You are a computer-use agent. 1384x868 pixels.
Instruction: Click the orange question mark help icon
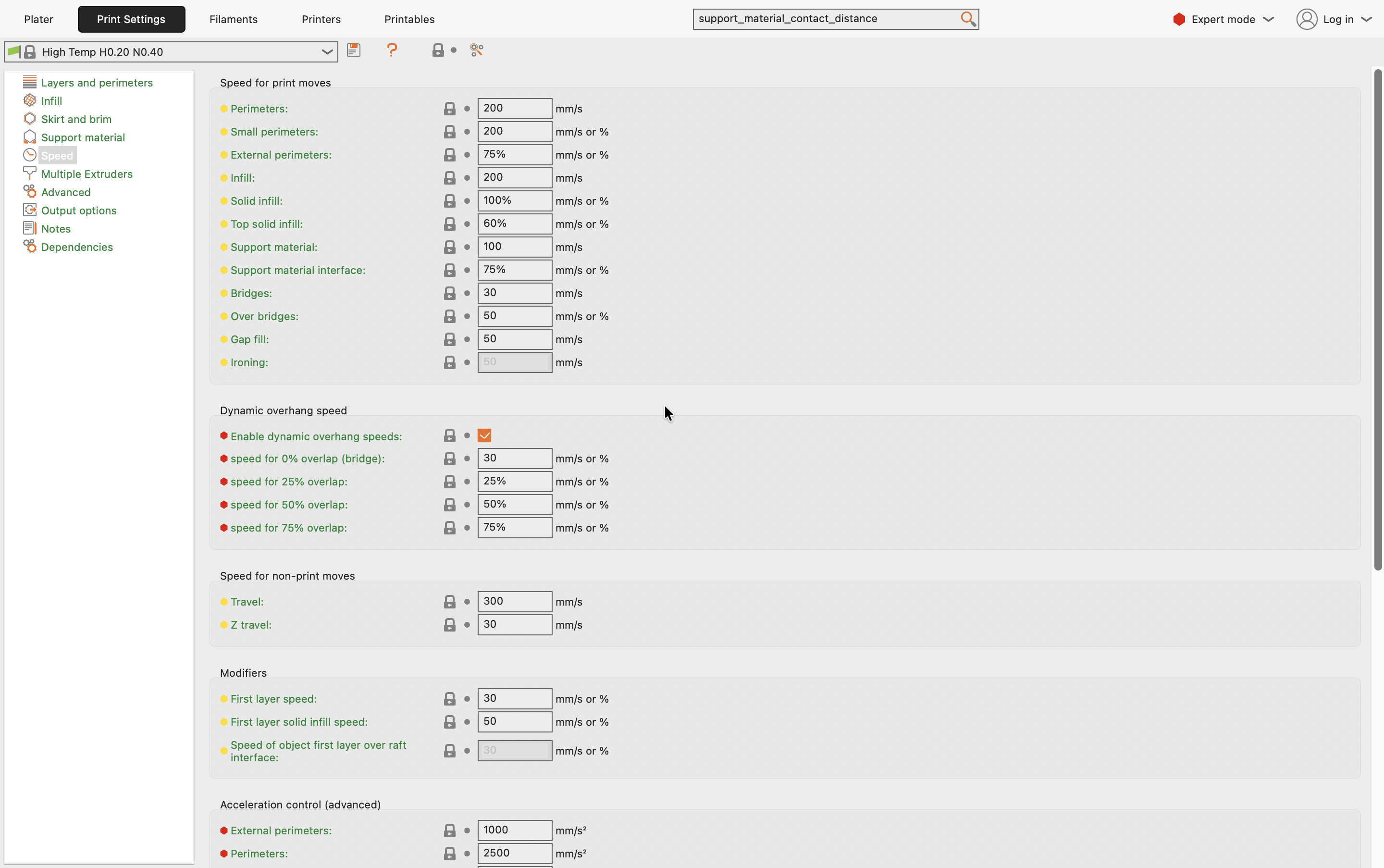(x=392, y=50)
